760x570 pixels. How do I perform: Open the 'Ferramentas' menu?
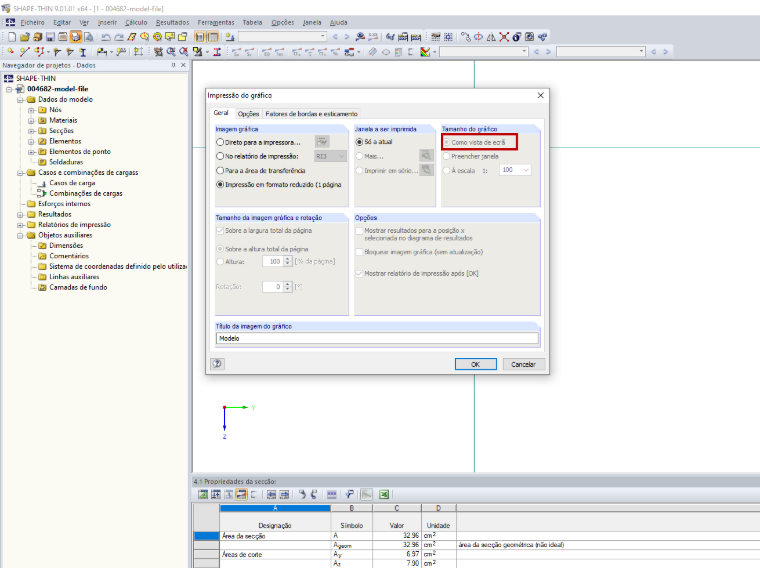pyautogui.click(x=216, y=22)
